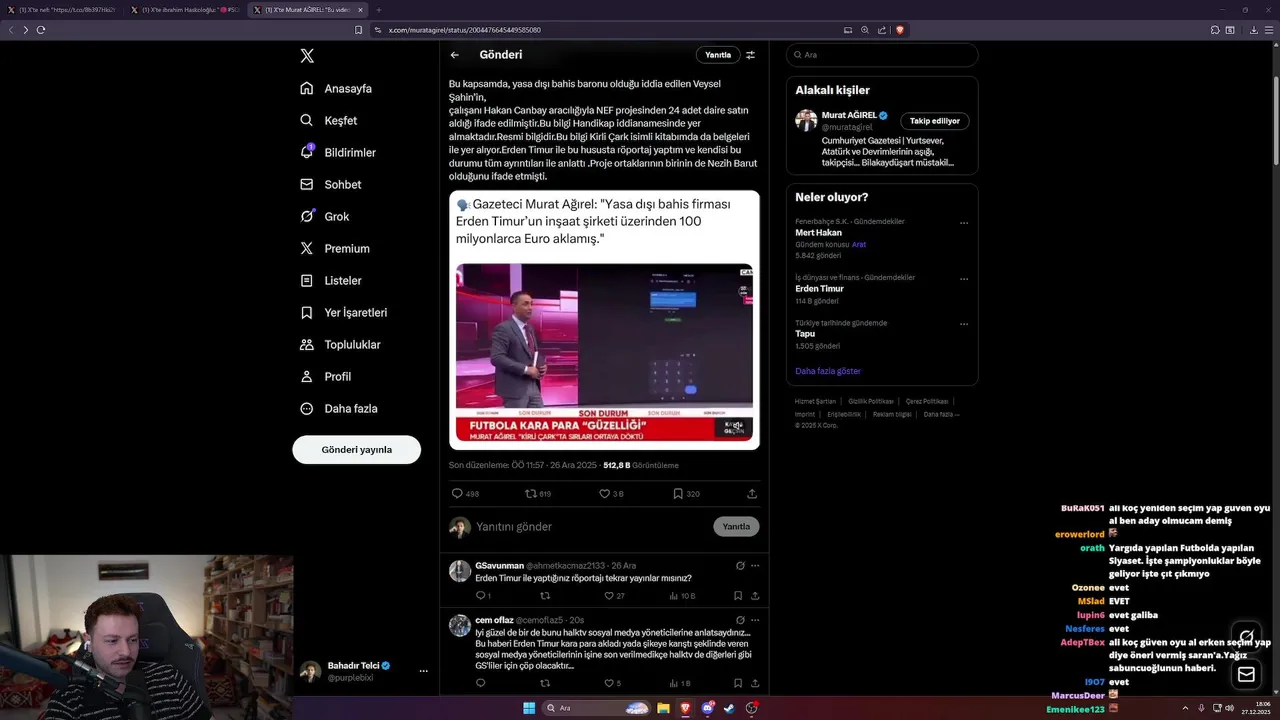
Task: Open Discord from the taskbar
Action: pyautogui.click(x=707, y=708)
